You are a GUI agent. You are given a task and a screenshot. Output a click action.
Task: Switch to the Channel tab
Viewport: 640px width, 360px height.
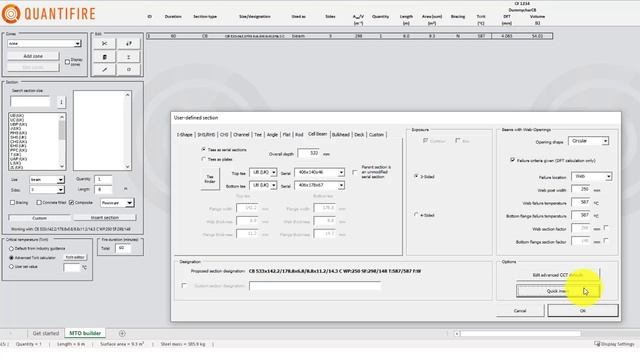click(241, 135)
